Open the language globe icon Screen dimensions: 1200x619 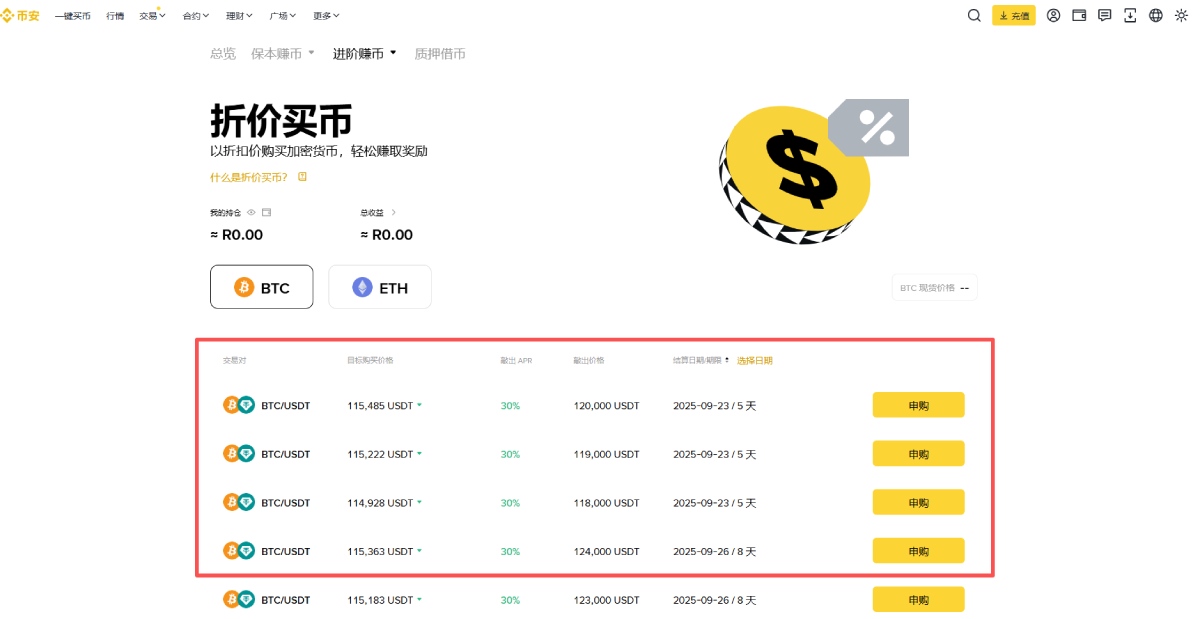click(1156, 15)
